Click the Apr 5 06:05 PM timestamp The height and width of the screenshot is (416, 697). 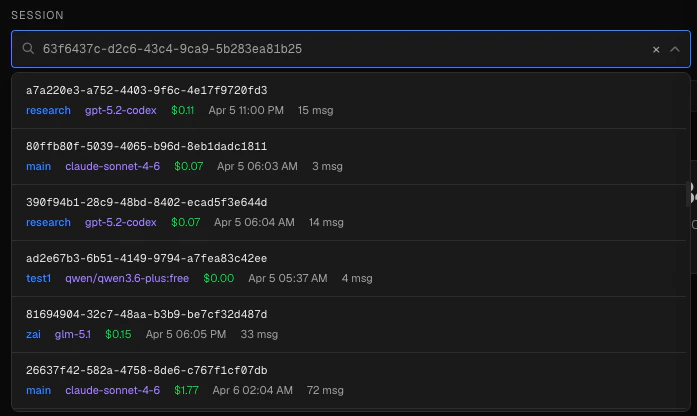(186, 334)
